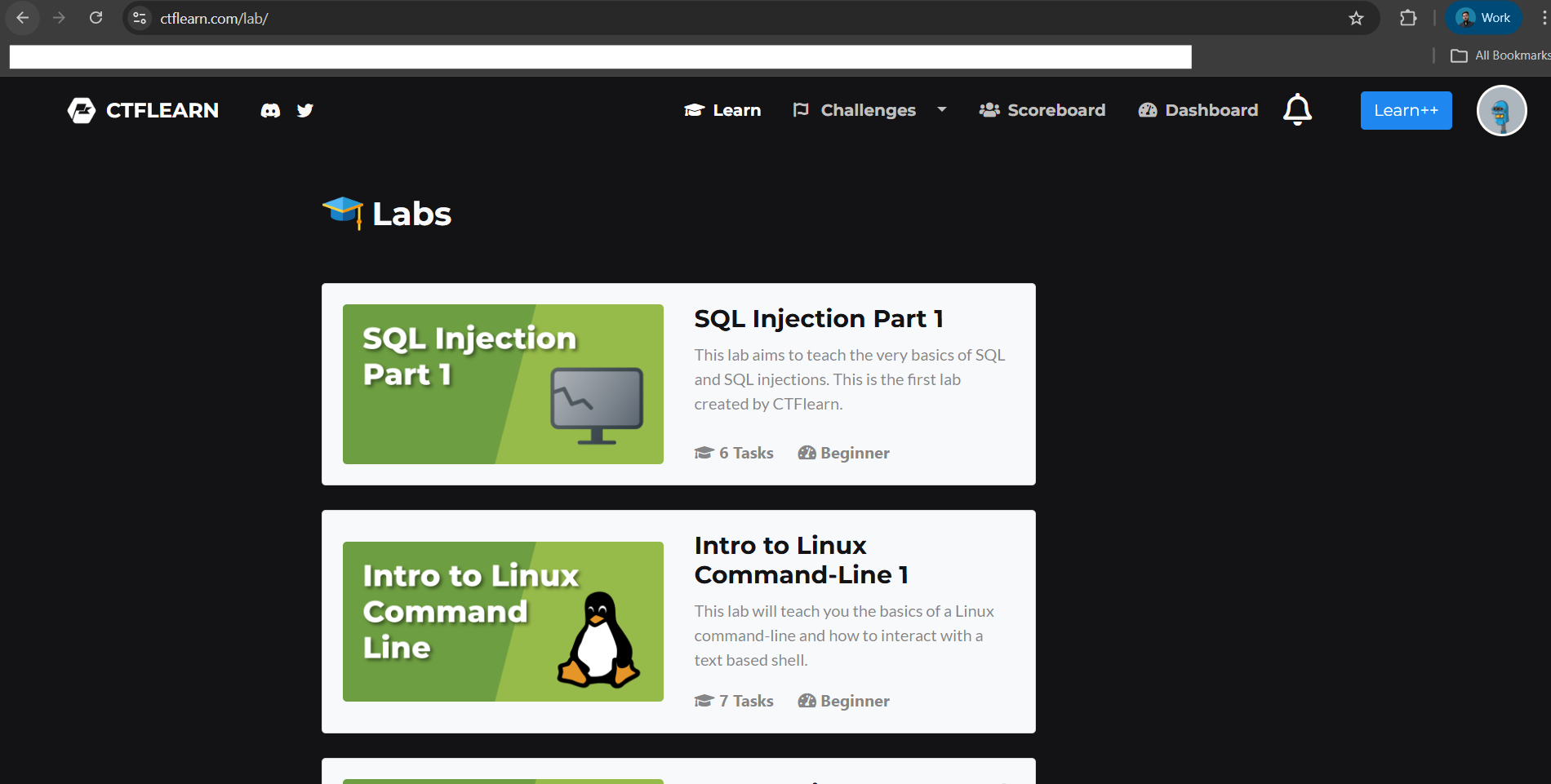Viewport: 1551px width, 784px height.
Task: Open the Intro to Linux Command-Line 1 title
Action: pyautogui.click(x=802, y=560)
